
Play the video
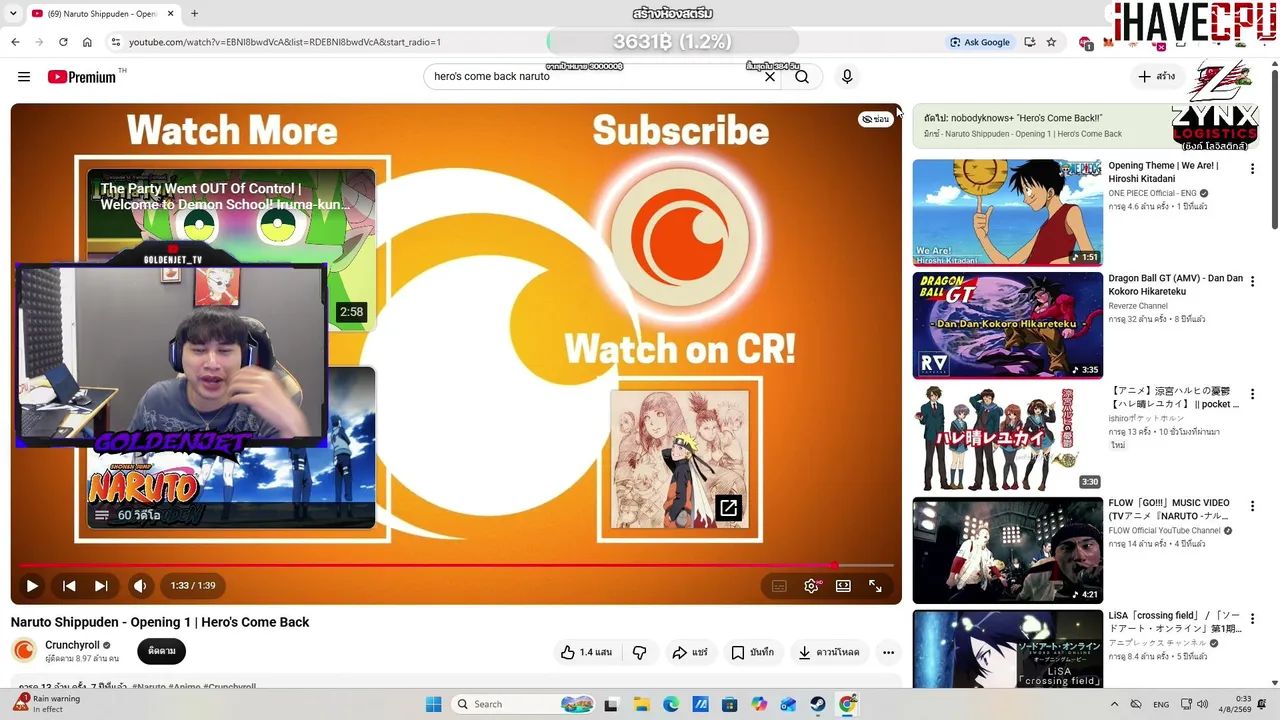click(x=32, y=586)
